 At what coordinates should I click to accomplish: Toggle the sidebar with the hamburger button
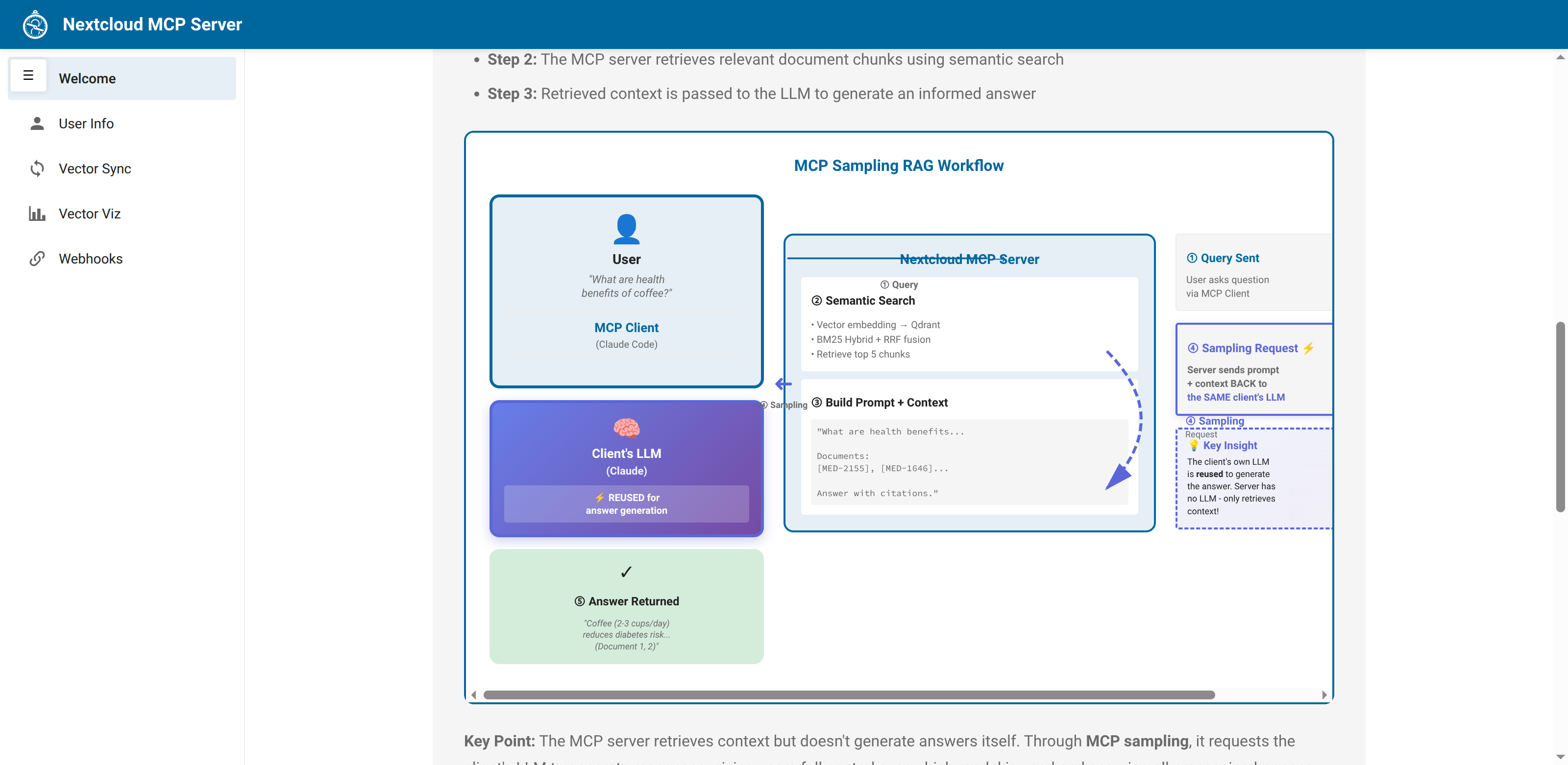tap(28, 75)
